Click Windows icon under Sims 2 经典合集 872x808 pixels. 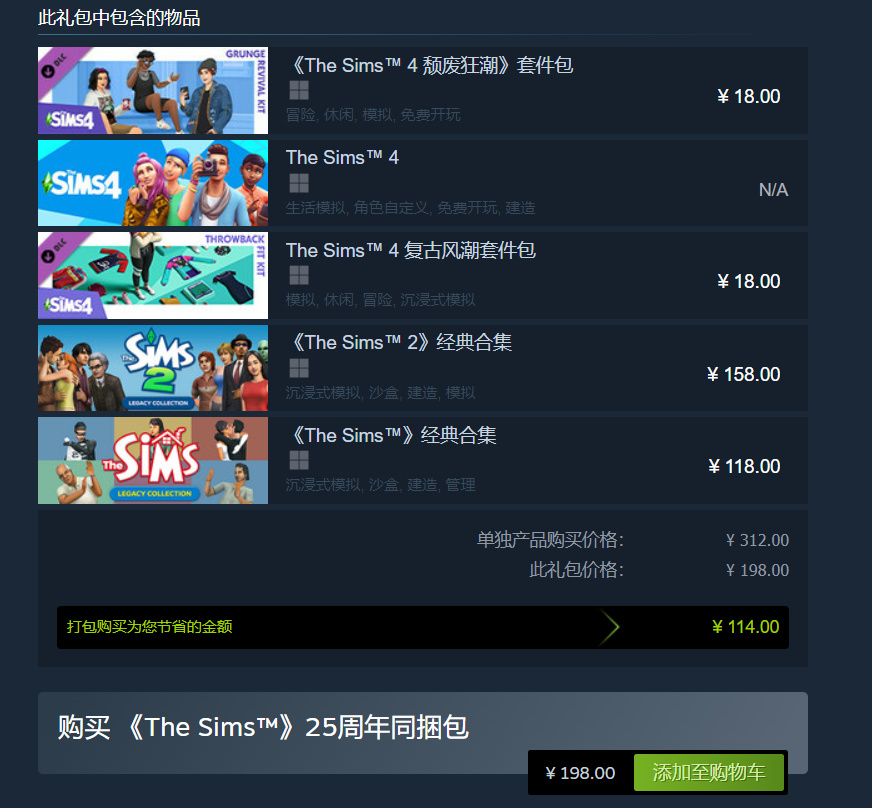[299, 368]
